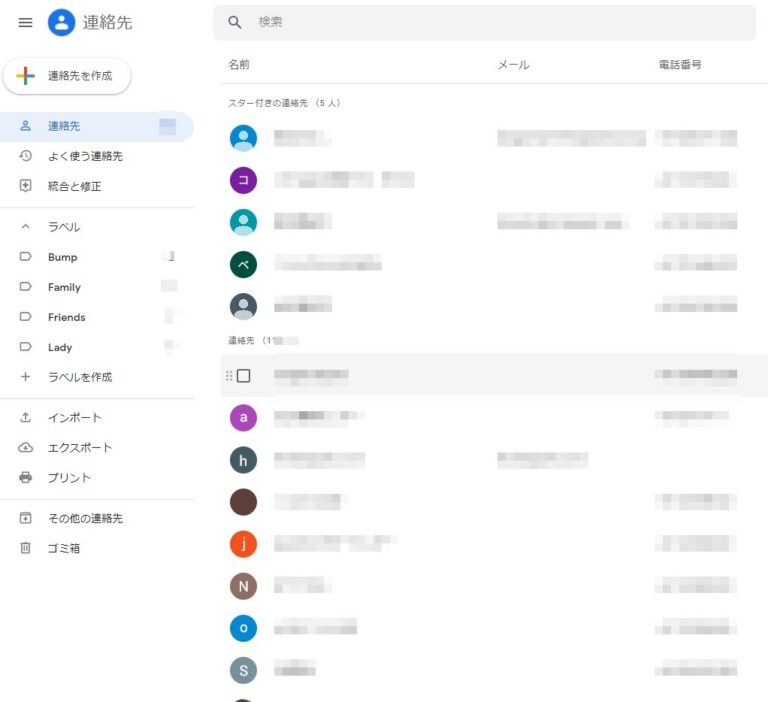Select the contacts (連絡先) sidebar item
This screenshot has width=768, height=702.
click(65, 127)
